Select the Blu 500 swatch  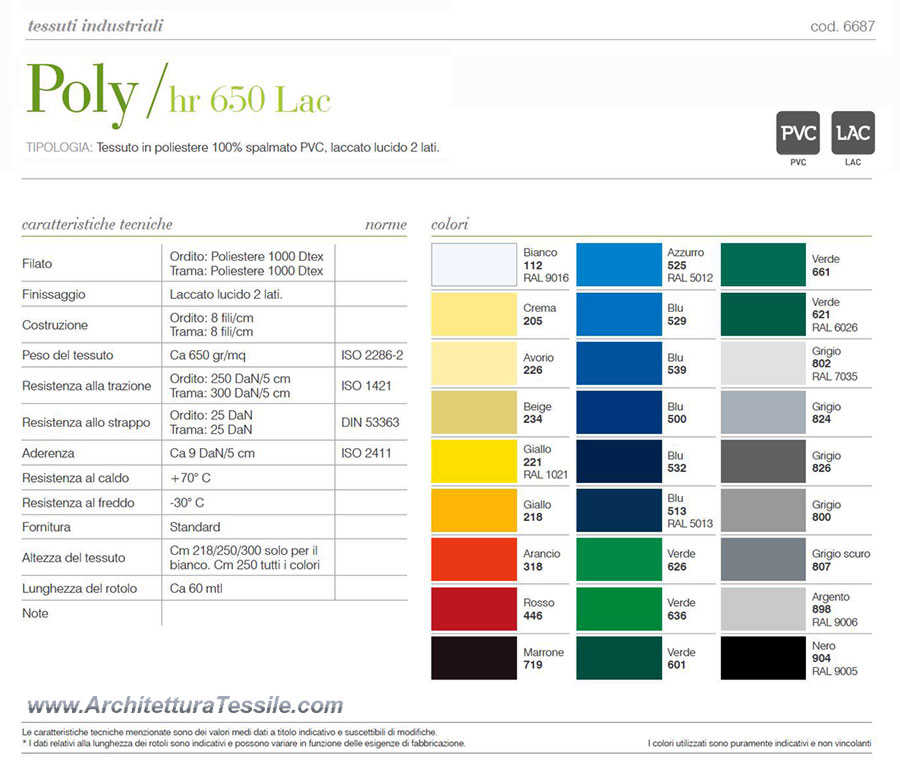tap(619, 412)
